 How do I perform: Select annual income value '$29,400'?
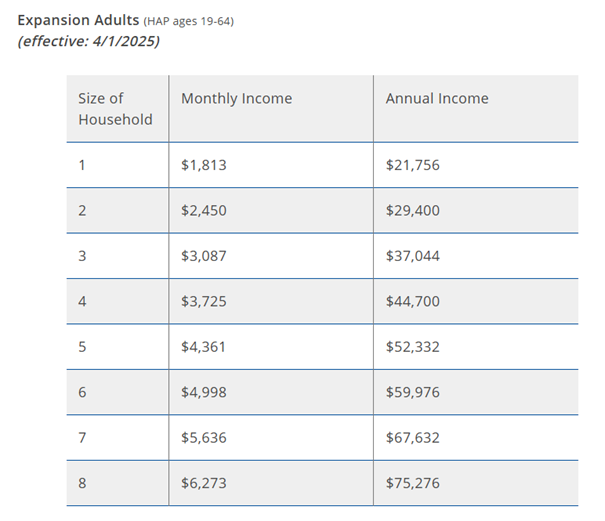(412, 211)
